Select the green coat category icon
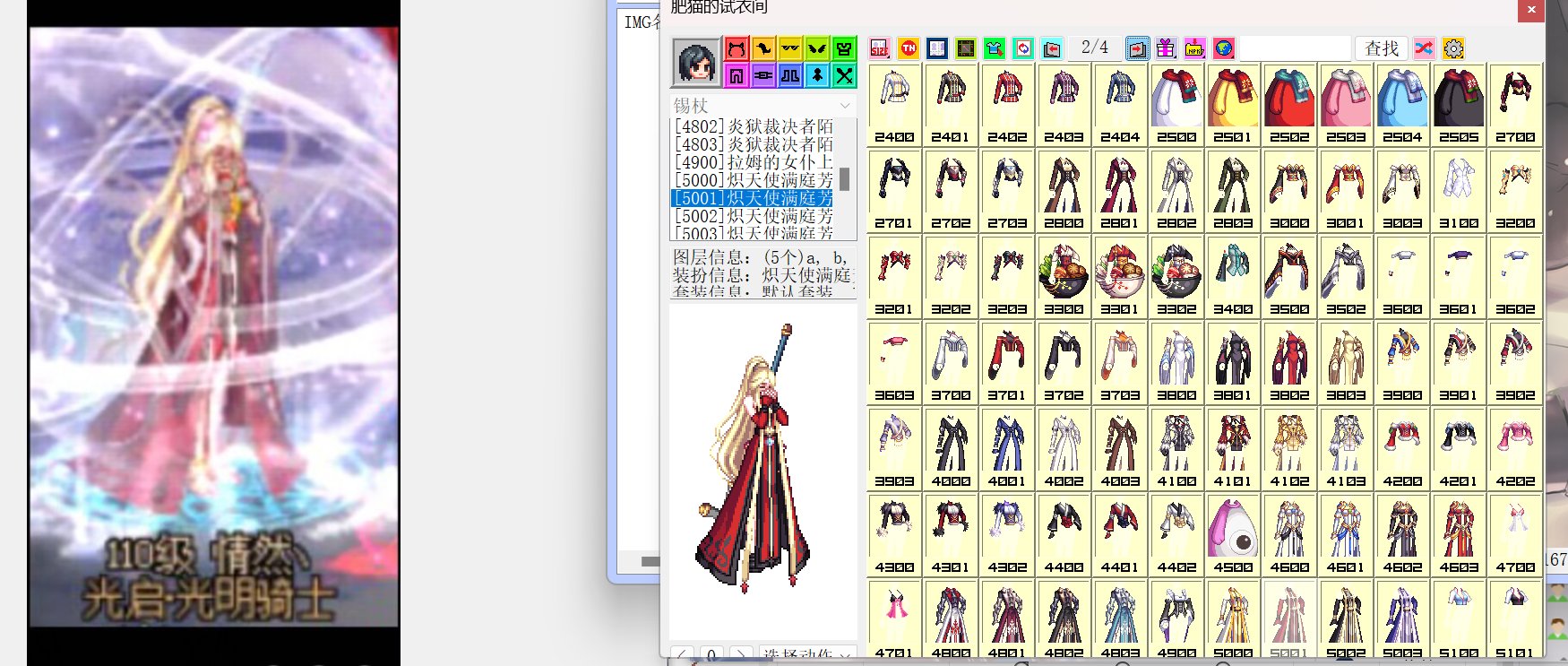 (844, 48)
